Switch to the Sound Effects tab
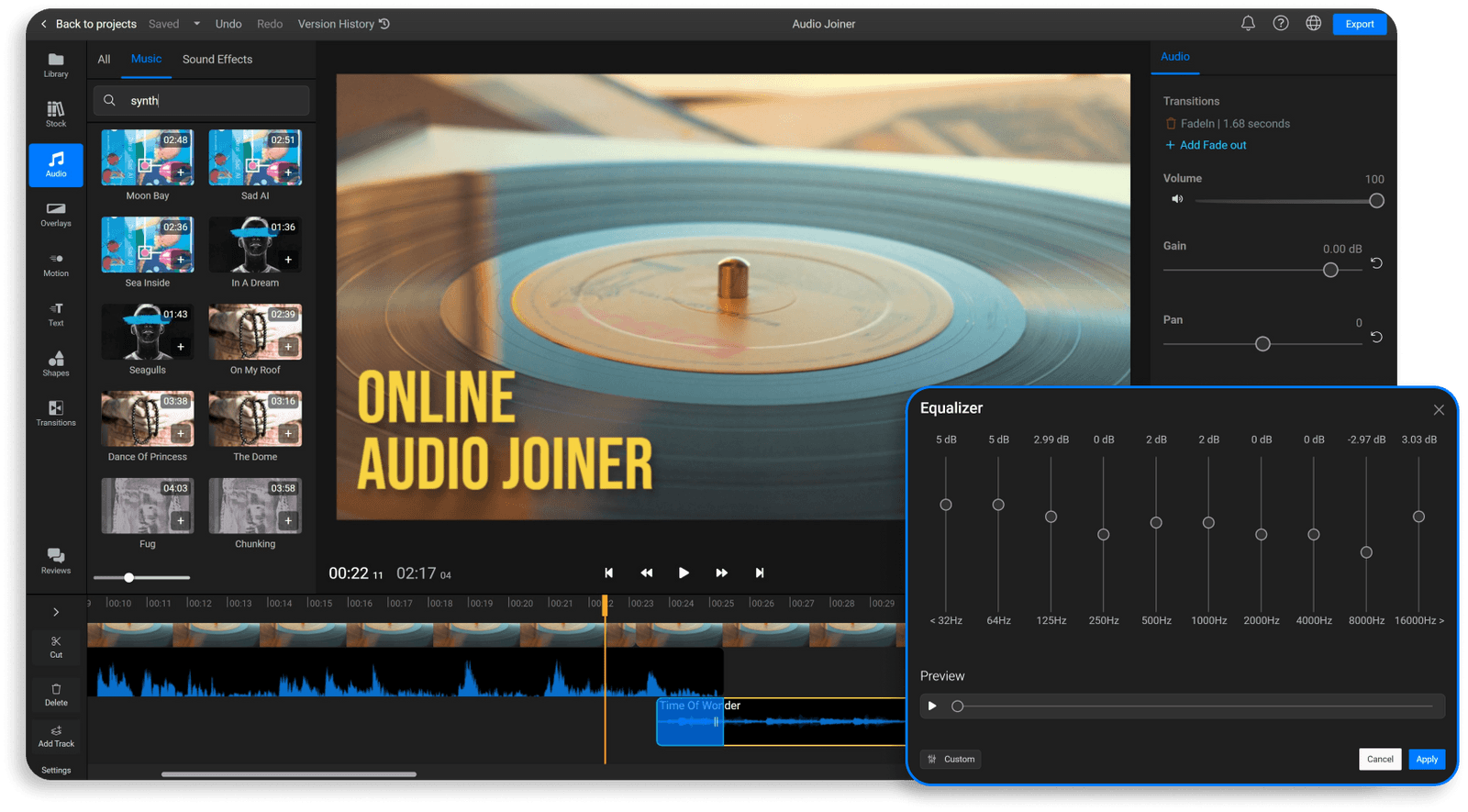Image resolution: width=1468 pixels, height=812 pixels. 217,59
